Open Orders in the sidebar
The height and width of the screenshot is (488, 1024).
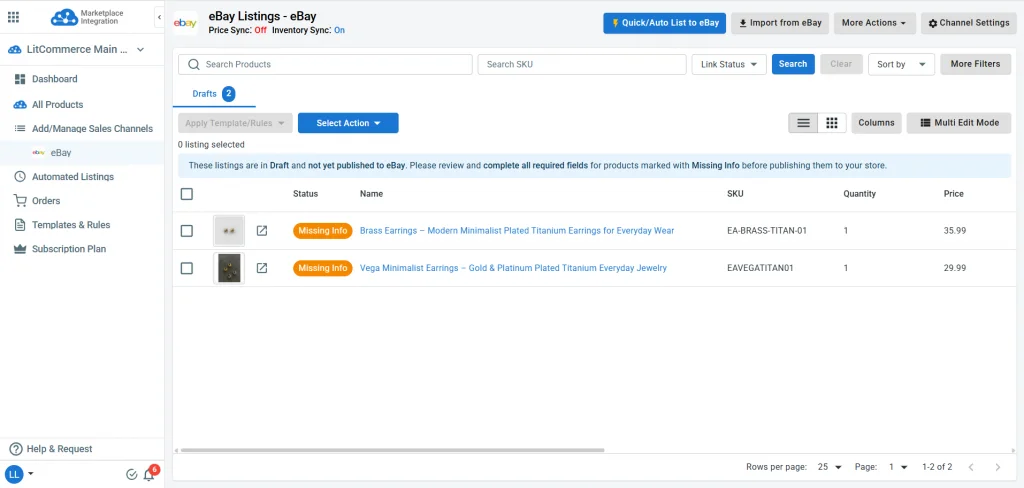pyautogui.click(x=46, y=201)
